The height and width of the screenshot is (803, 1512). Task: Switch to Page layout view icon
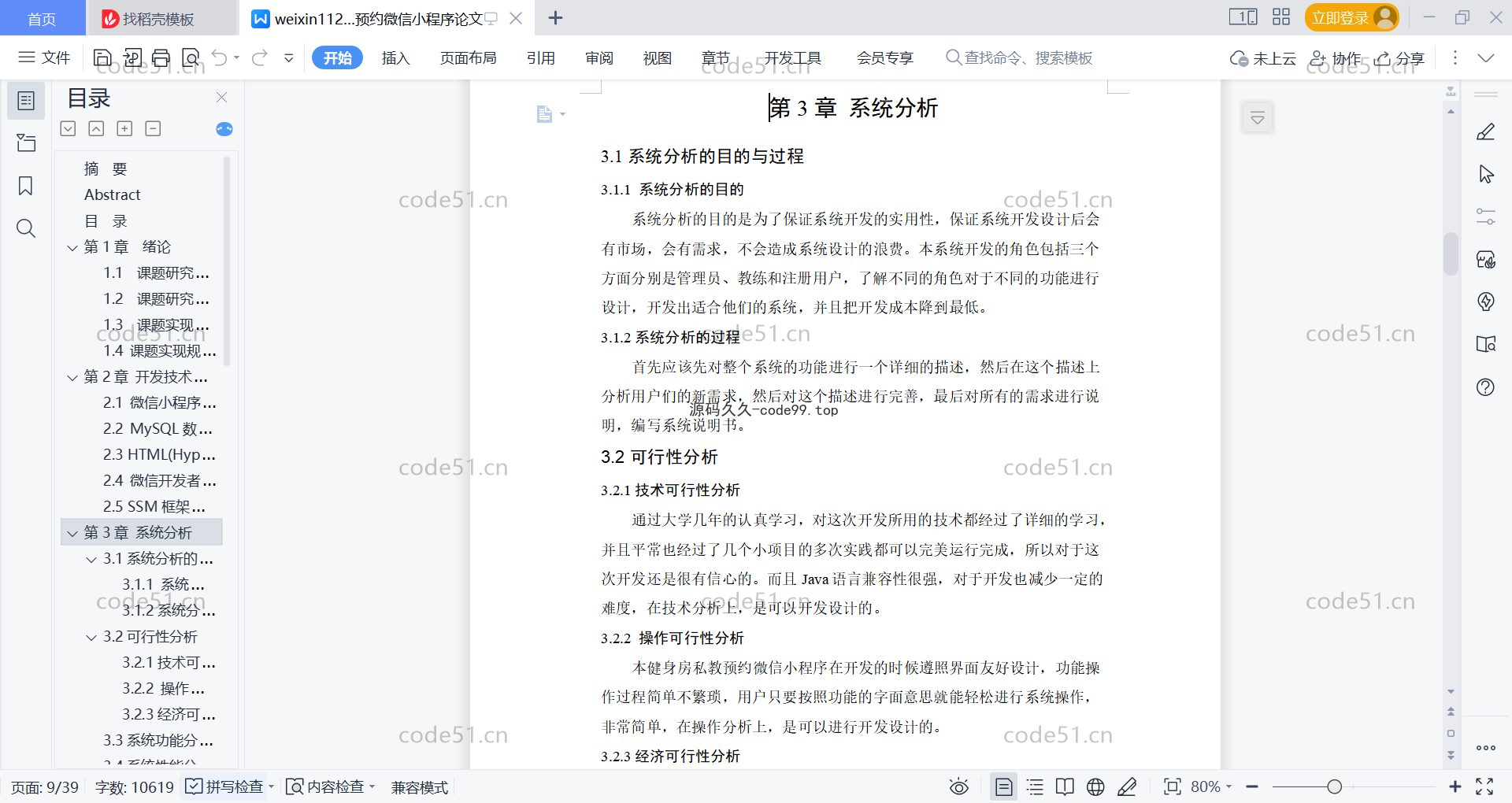click(x=1004, y=786)
